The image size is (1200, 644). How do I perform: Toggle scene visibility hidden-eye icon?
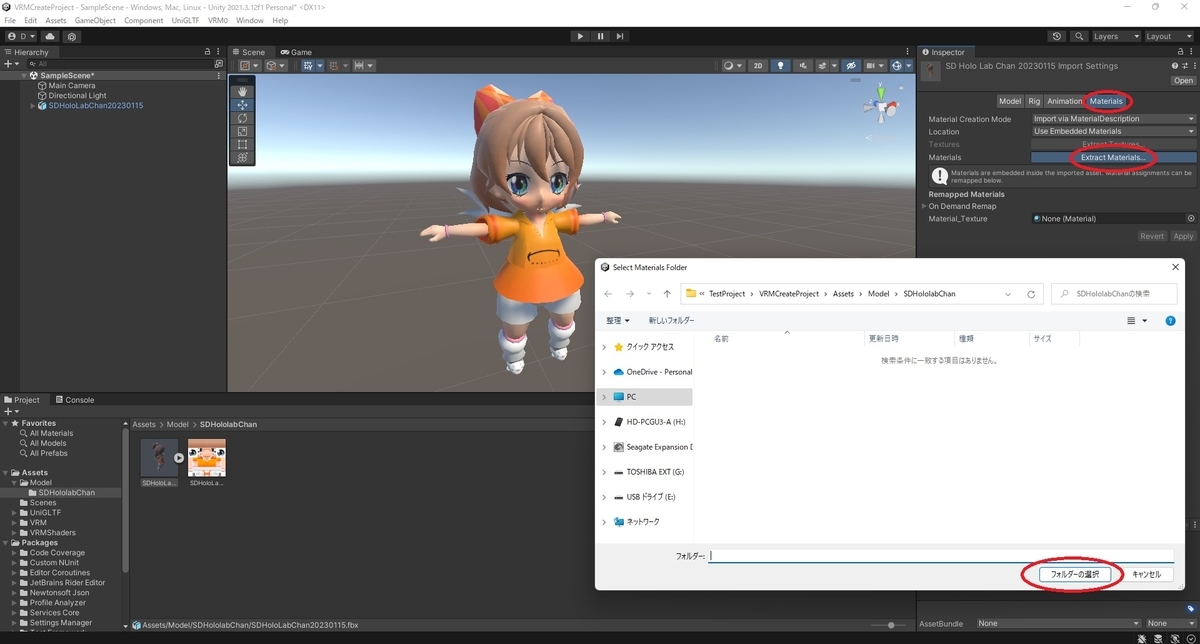[x=851, y=66]
